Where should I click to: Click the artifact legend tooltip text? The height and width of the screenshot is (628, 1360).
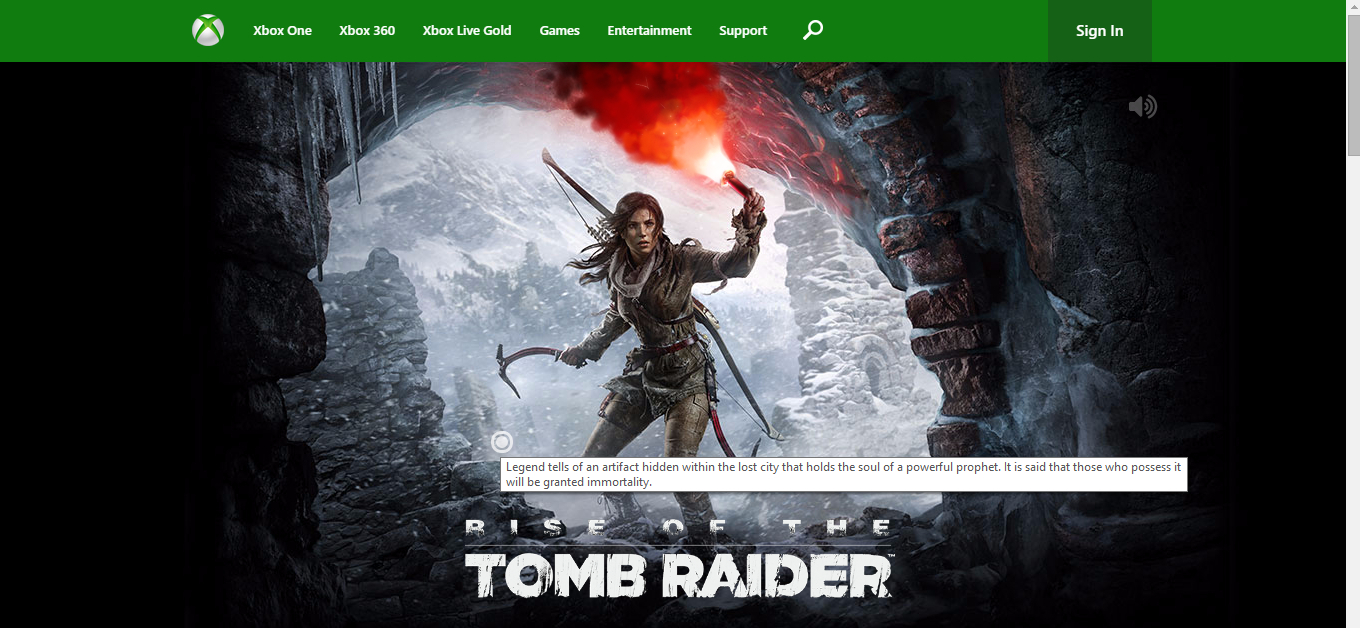843,474
